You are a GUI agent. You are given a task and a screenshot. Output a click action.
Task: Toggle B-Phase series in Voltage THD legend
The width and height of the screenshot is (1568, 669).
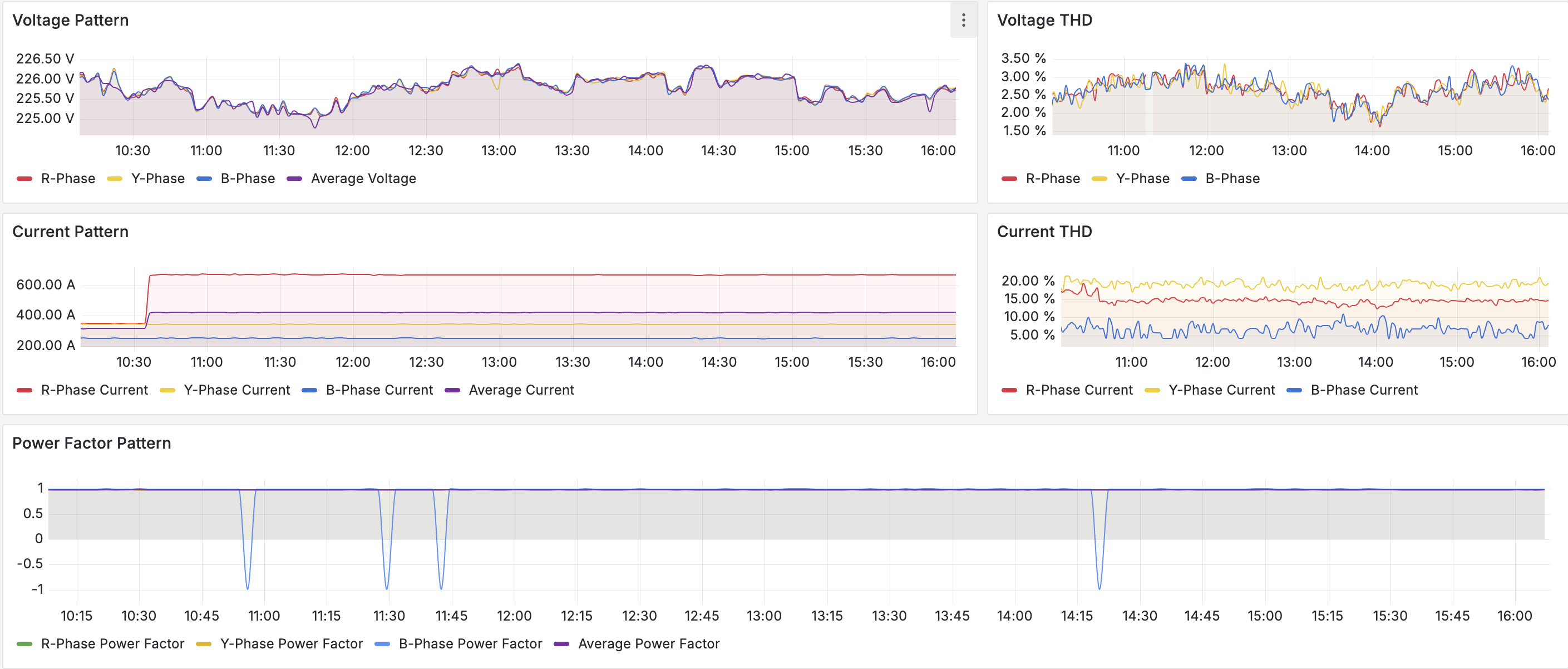(x=1232, y=178)
